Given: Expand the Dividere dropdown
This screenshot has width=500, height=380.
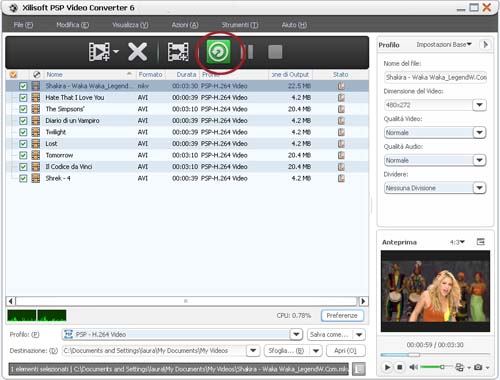Looking at the screenshot, I should 479,188.
